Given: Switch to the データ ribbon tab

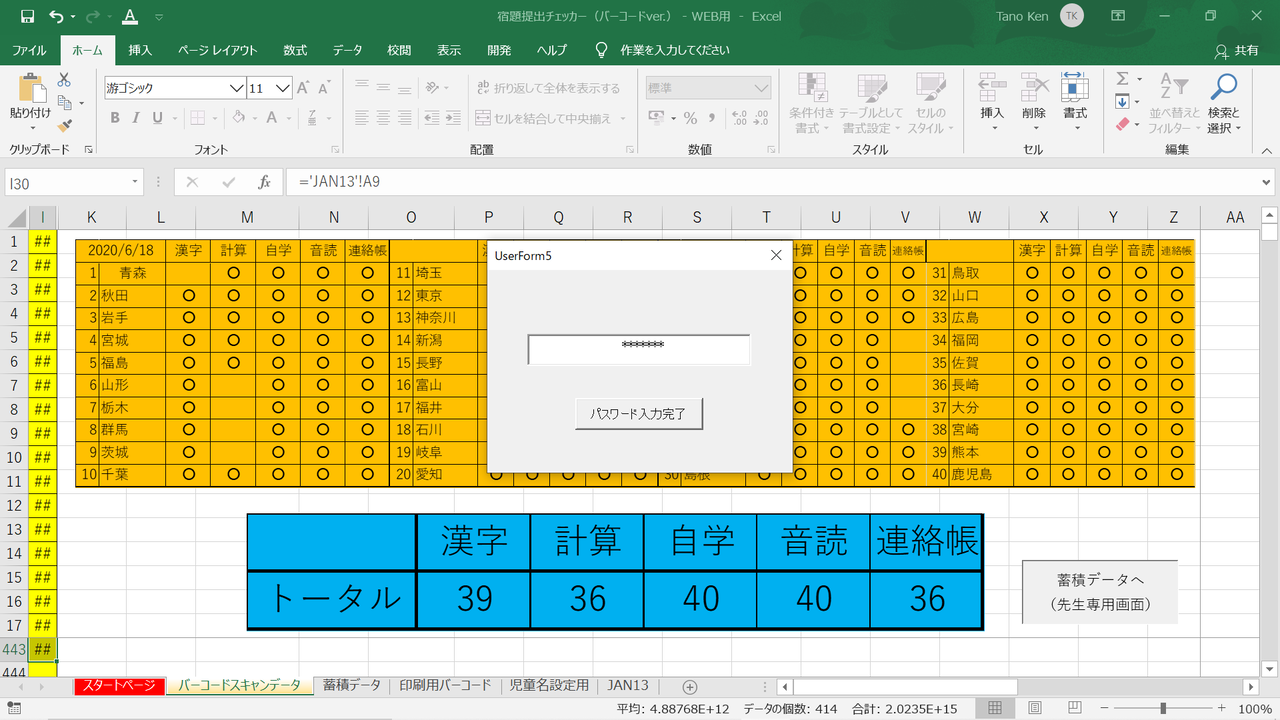Looking at the screenshot, I should pos(348,50).
